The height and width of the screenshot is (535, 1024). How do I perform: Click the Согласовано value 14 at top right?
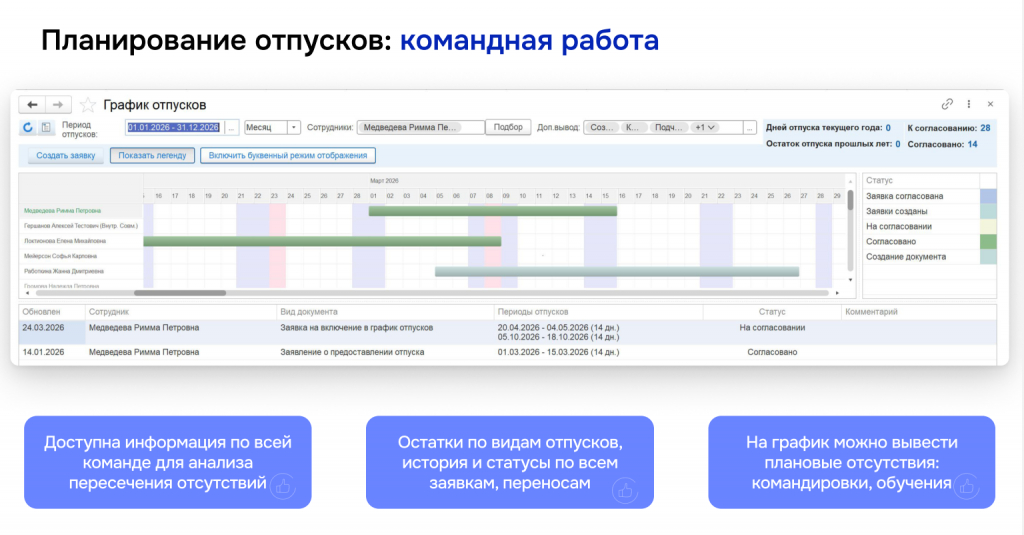[972, 144]
